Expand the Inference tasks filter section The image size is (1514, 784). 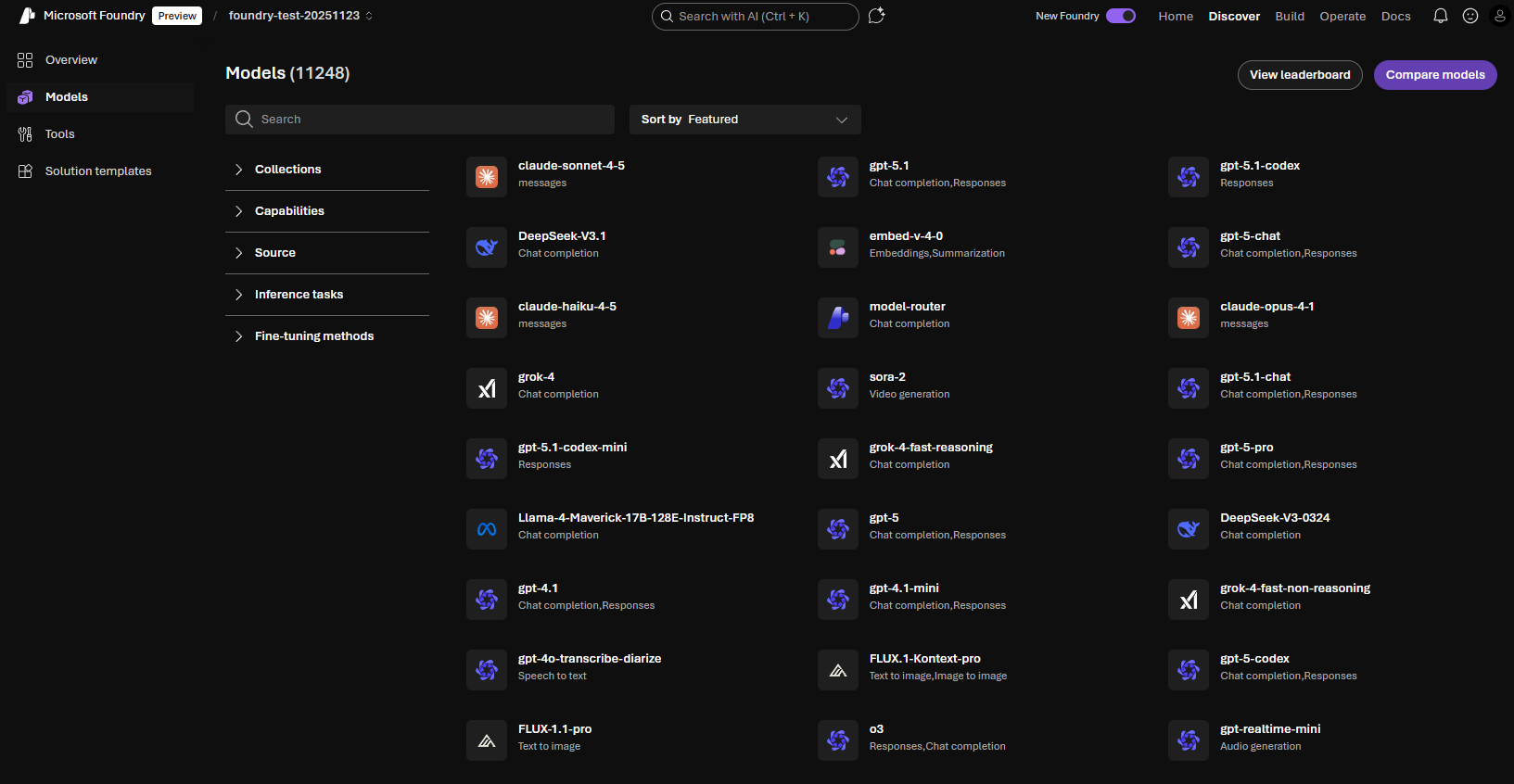tap(327, 295)
